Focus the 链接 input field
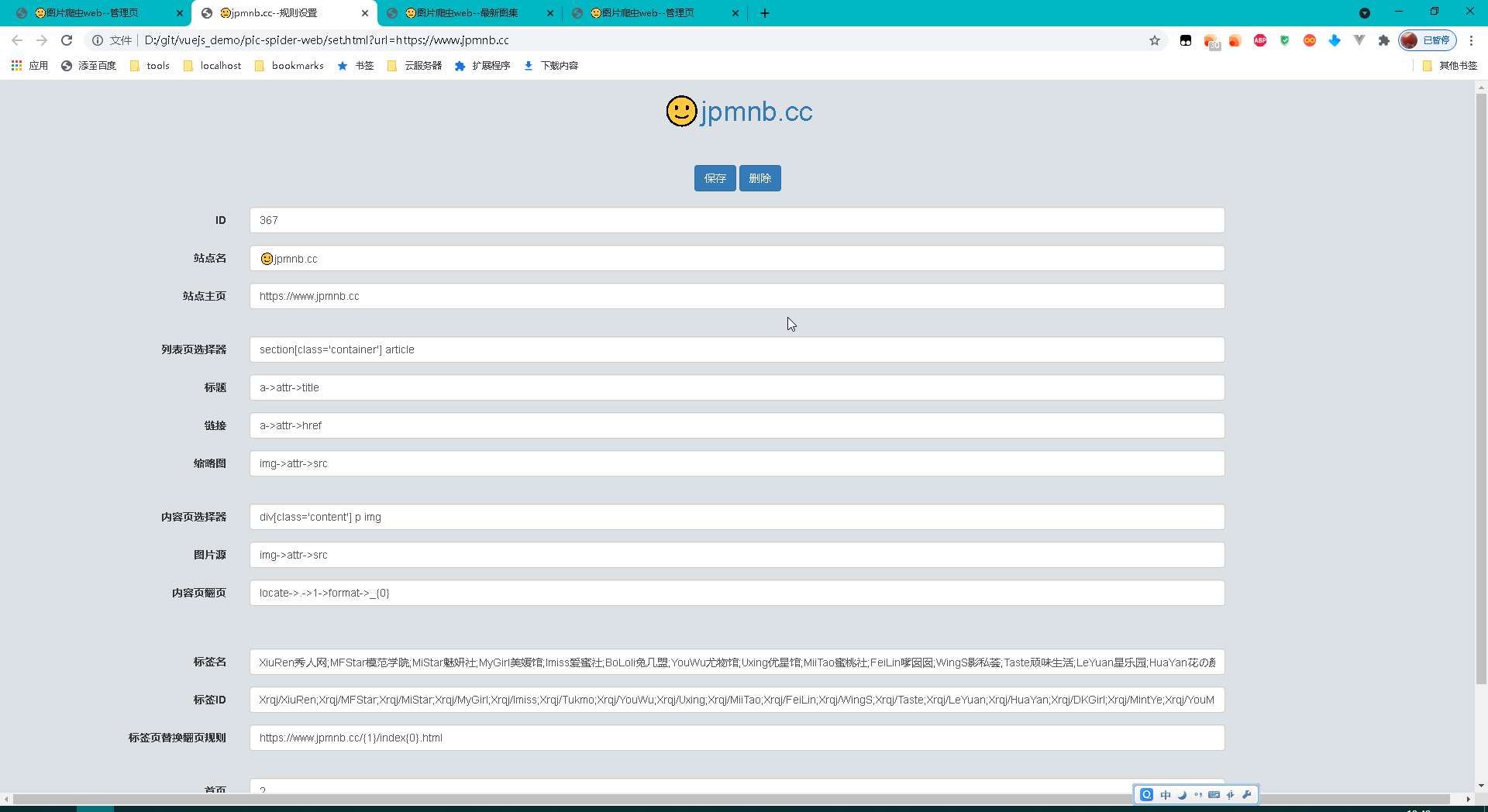The image size is (1488, 812). coord(737,425)
